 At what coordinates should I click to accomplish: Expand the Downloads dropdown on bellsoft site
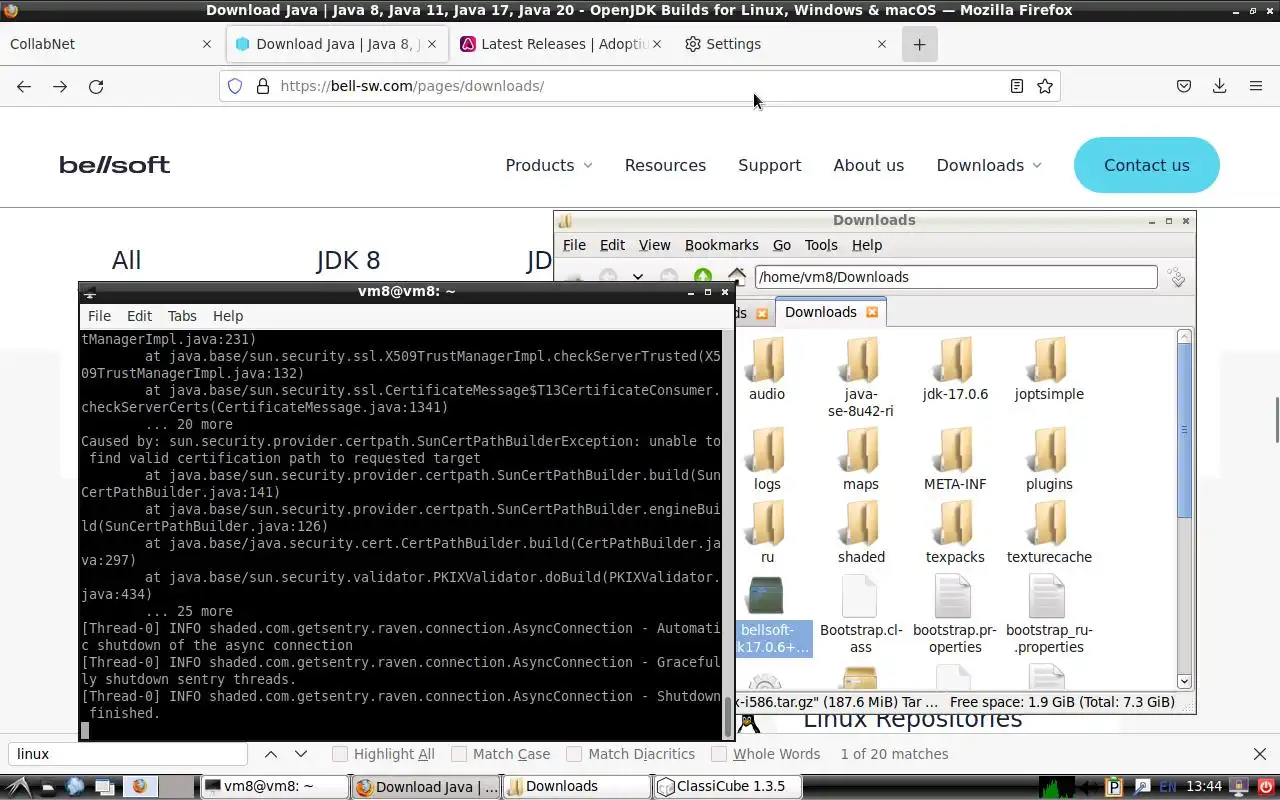coord(989,165)
